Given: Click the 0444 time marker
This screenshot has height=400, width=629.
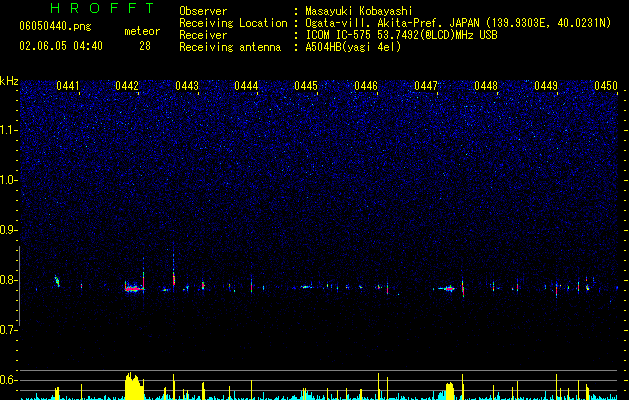Looking at the screenshot, I should point(246,86).
